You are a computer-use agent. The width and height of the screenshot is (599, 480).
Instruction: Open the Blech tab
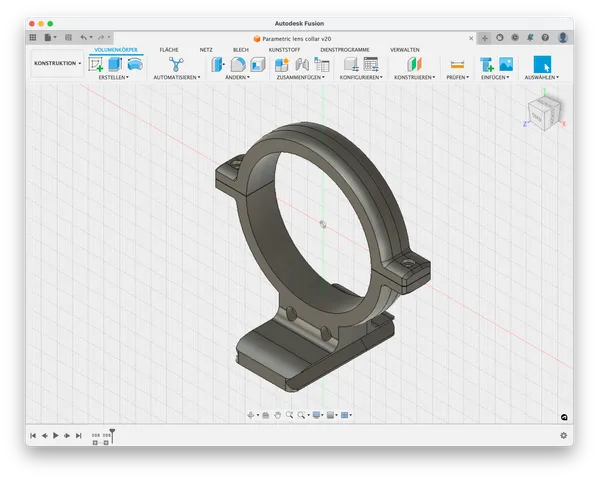241,50
